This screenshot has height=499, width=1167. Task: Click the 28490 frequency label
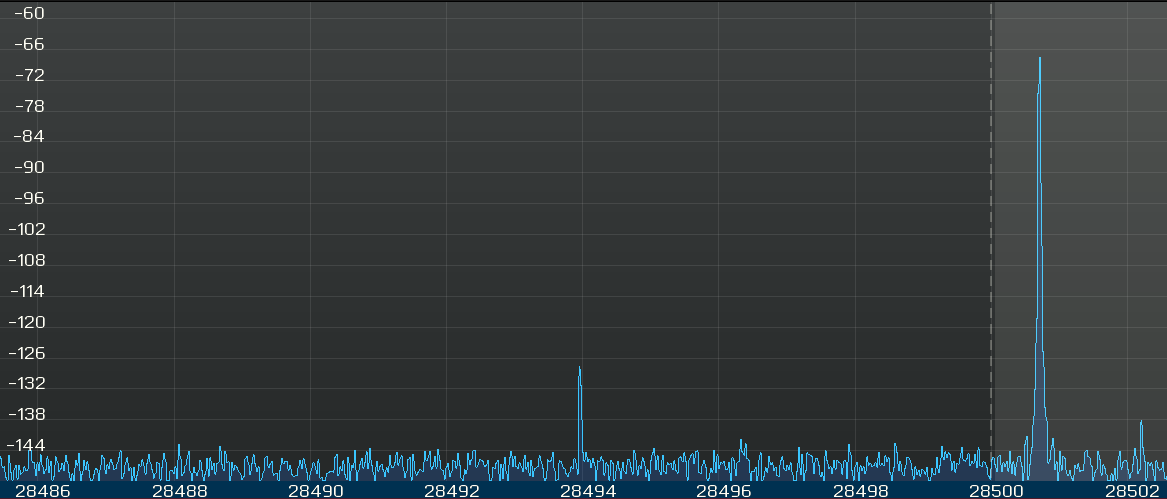click(x=316, y=491)
